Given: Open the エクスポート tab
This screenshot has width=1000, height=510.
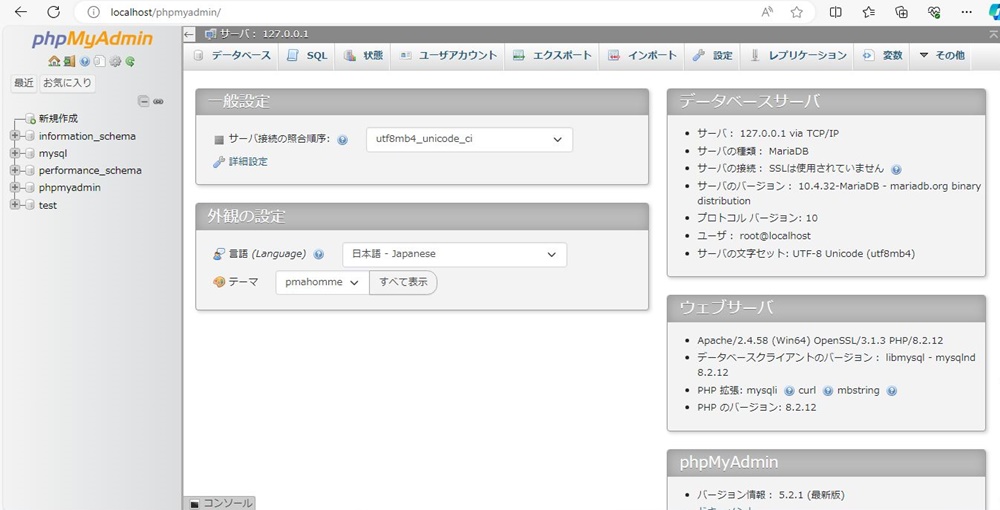Looking at the screenshot, I should pos(552,55).
